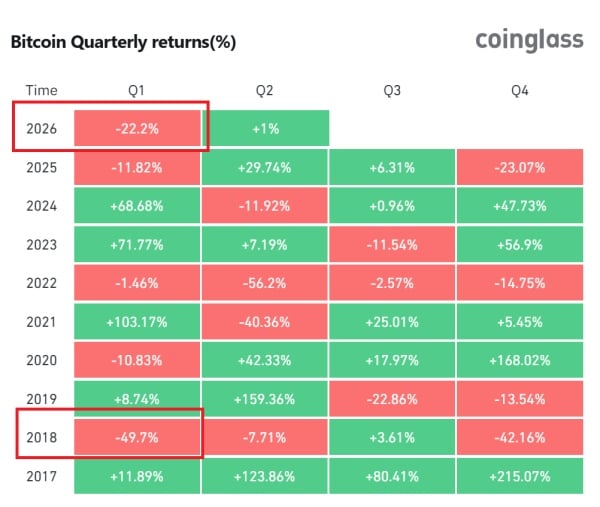The image size is (600, 507).
Task: Click the 2021 Q1 cell showing +103.17%
Action: pos(137,321)
